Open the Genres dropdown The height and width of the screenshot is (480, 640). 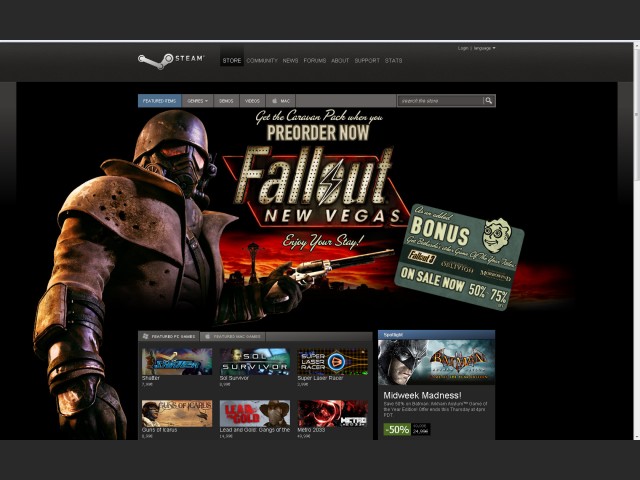198,101
